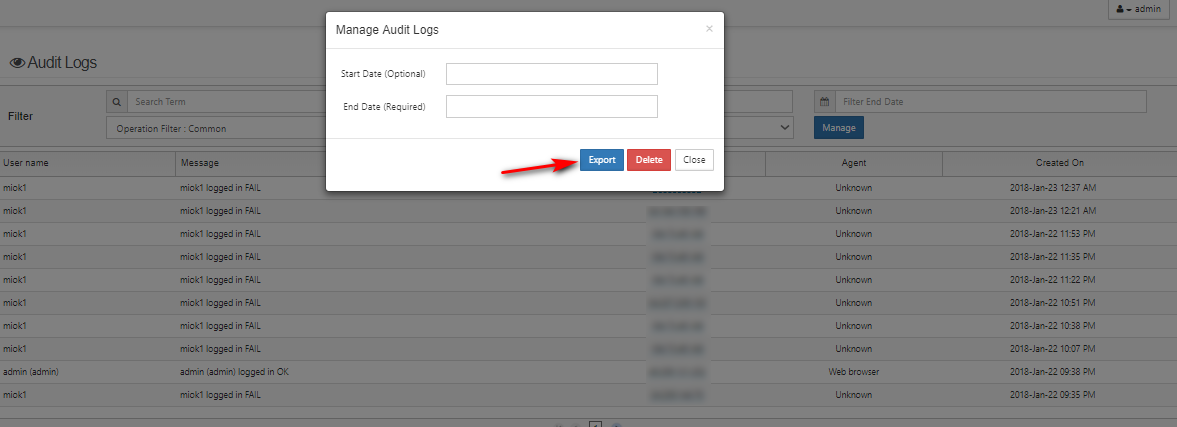Click the blue Manage button

coord(838,128)
